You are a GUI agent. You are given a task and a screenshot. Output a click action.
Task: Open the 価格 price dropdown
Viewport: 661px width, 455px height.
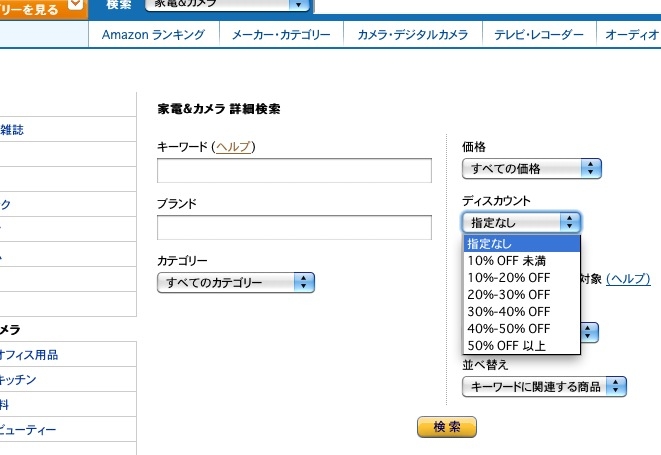[531, 169]
